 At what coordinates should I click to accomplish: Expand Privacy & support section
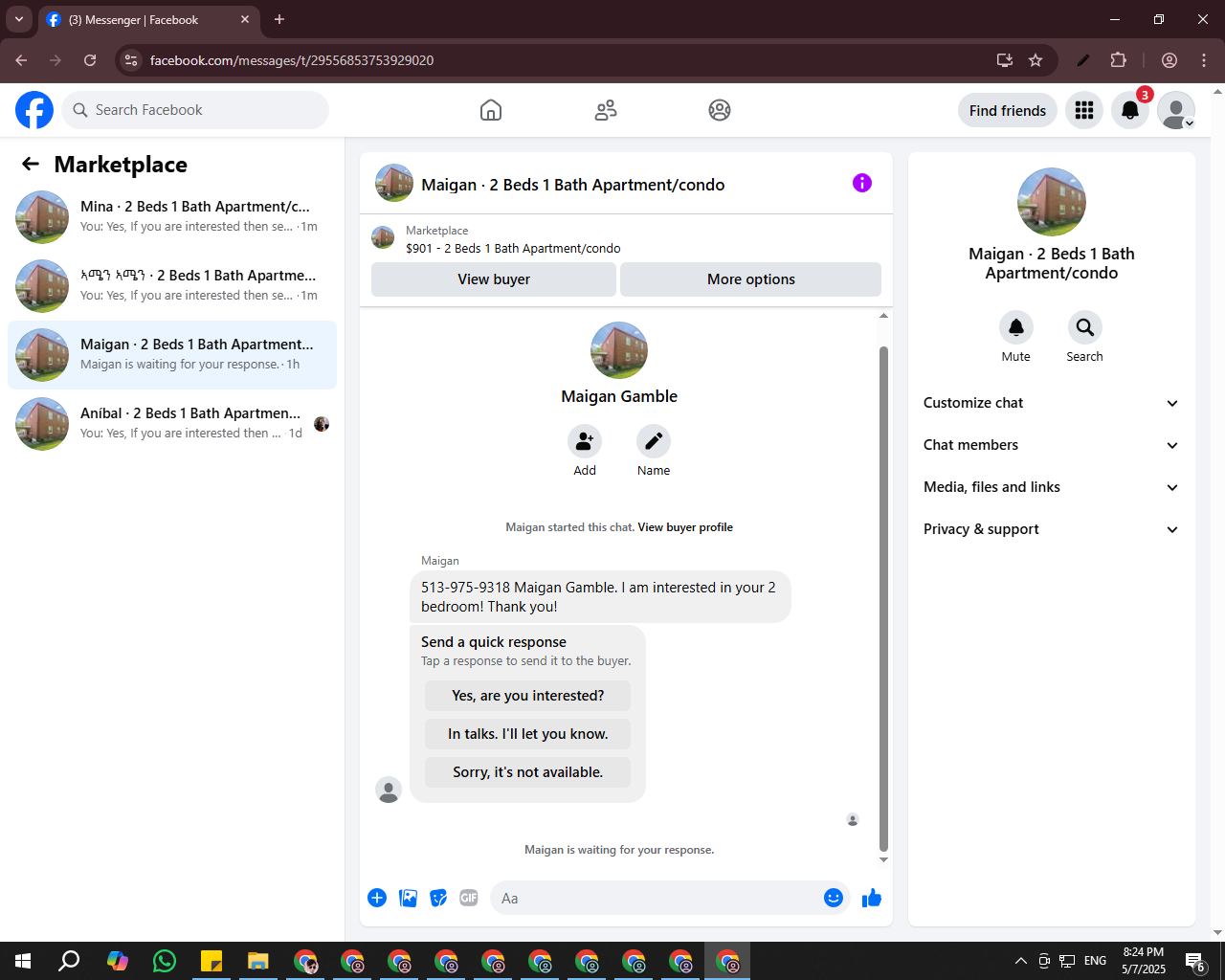(x=1051, y=529)
